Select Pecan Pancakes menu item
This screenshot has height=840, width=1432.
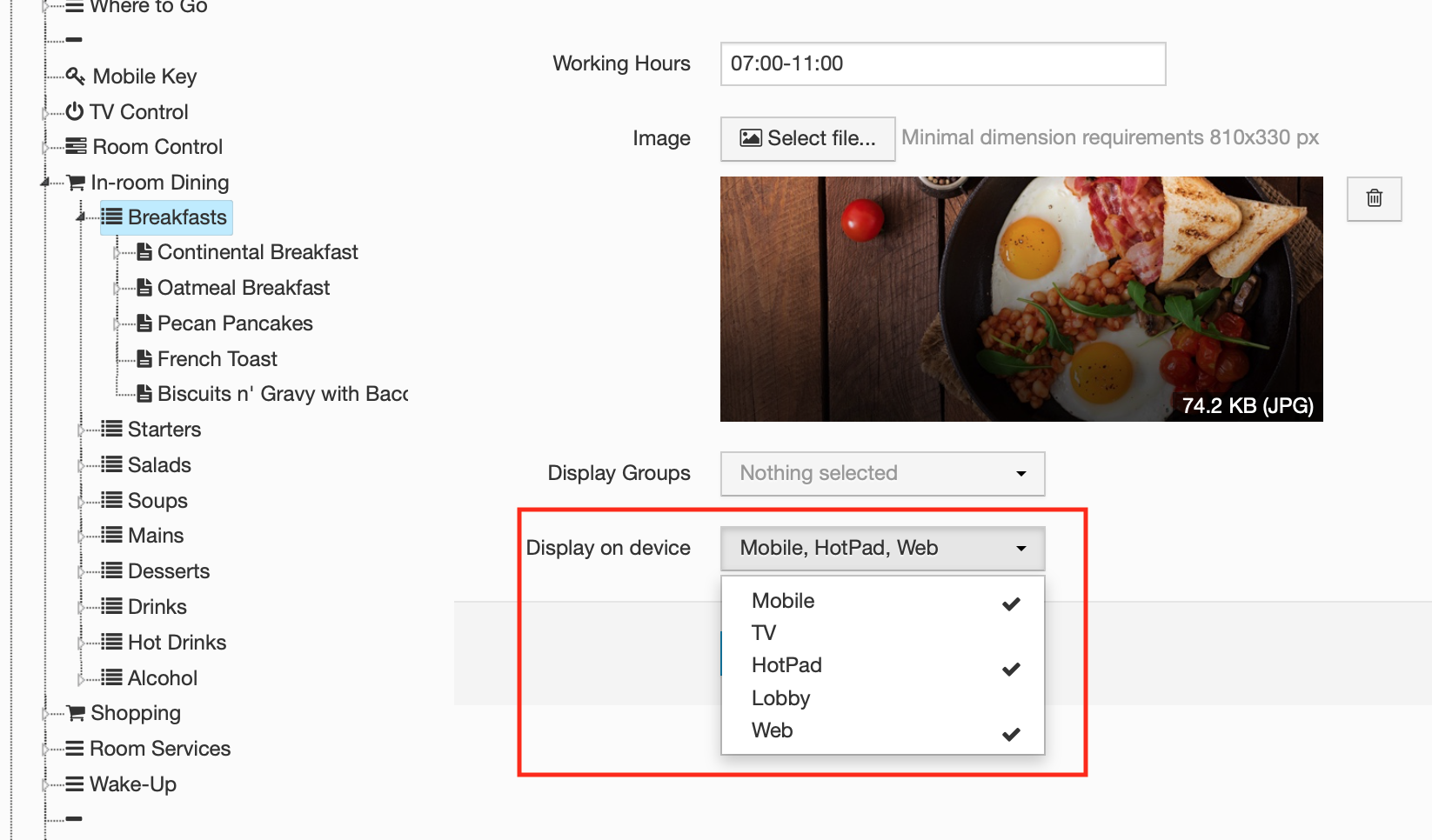point(235,323)
